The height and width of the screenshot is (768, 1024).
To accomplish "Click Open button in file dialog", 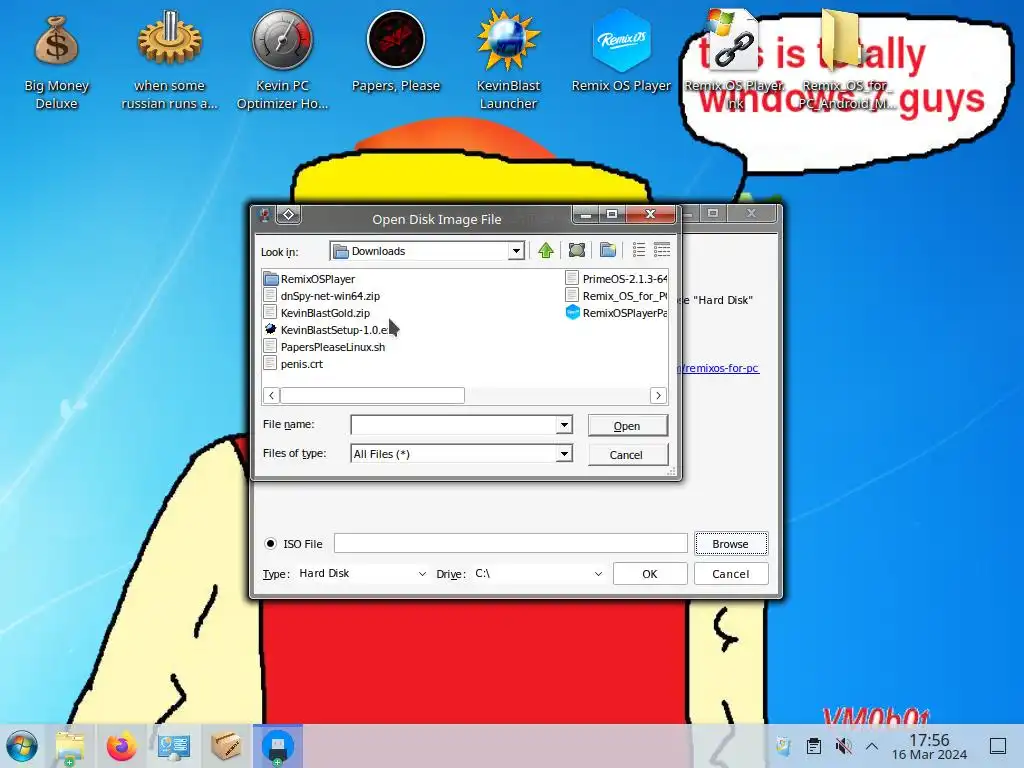I will tap(628, 426).
